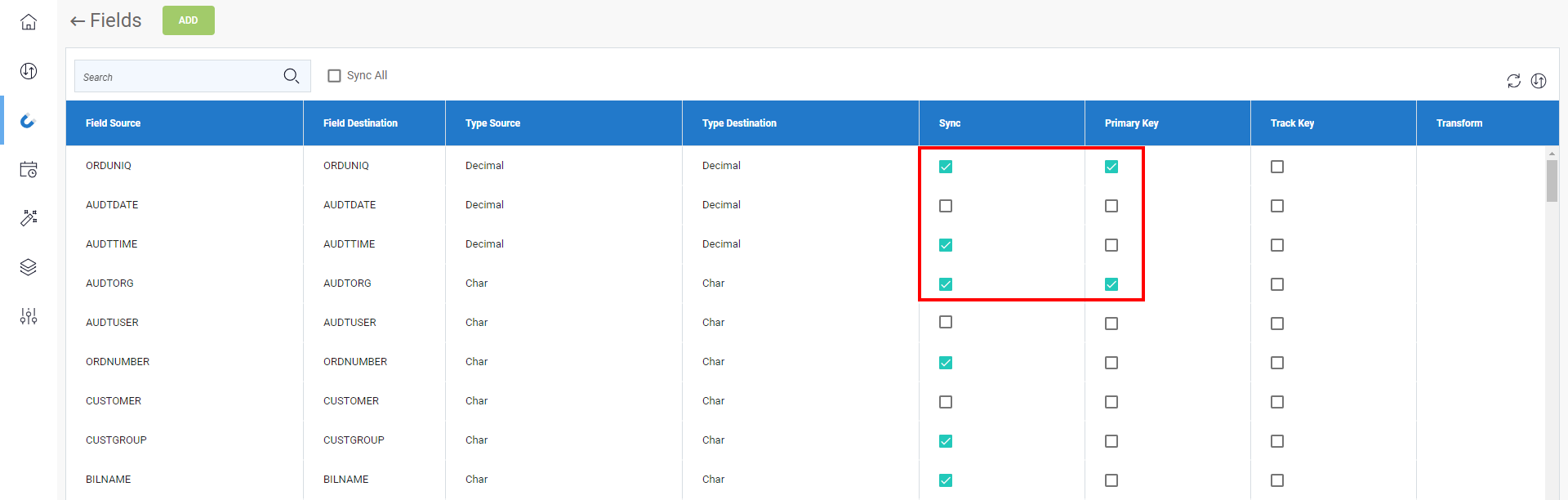Select the magic wand icon in sidebar
This screenshot has height=500, width=1568.
29,218
